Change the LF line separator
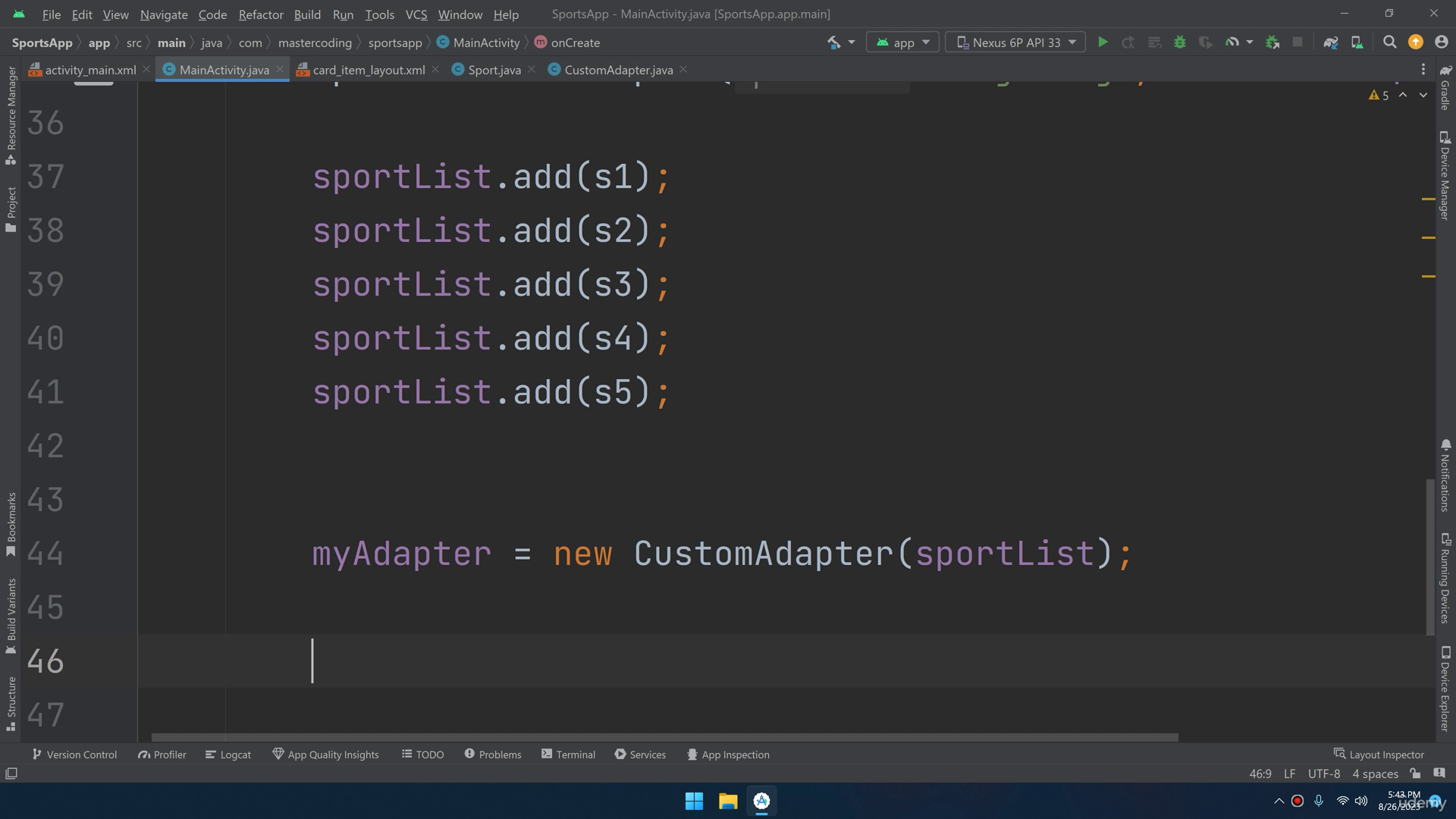This screenshot has height=819, width=1456. [1289, 773]
